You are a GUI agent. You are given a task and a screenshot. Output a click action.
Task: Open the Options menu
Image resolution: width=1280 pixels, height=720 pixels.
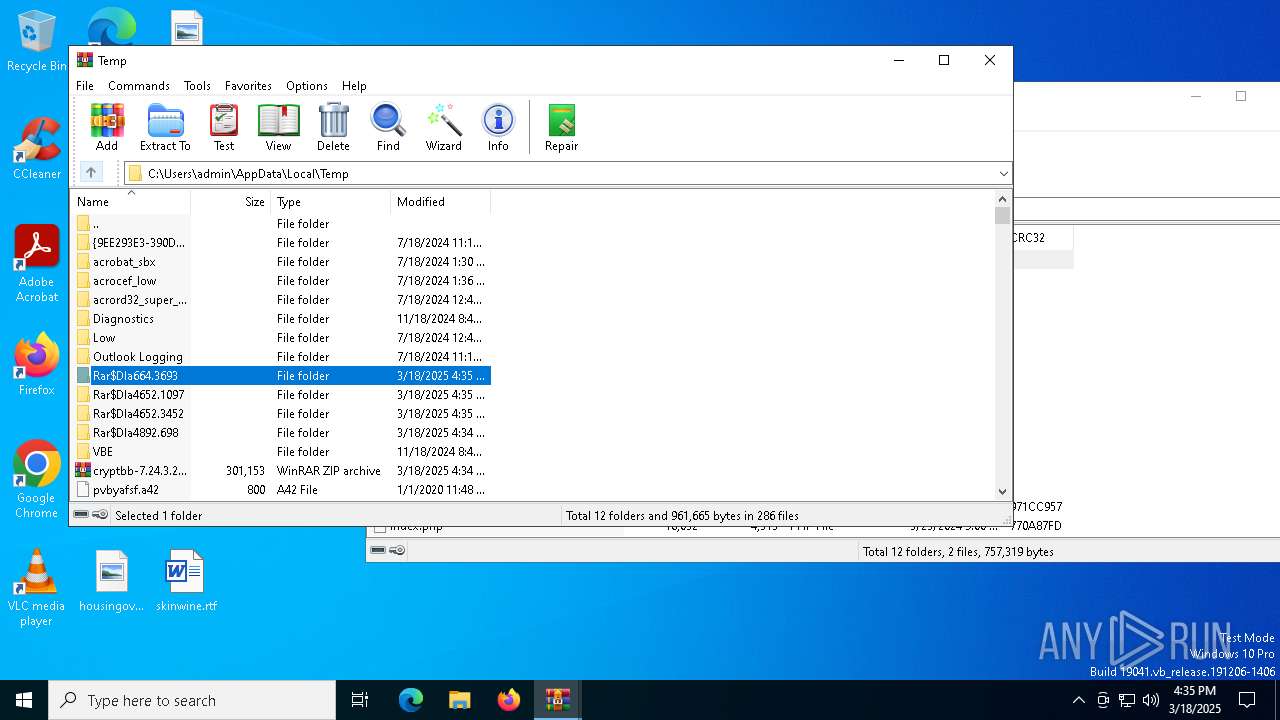[x=306, y=86]
